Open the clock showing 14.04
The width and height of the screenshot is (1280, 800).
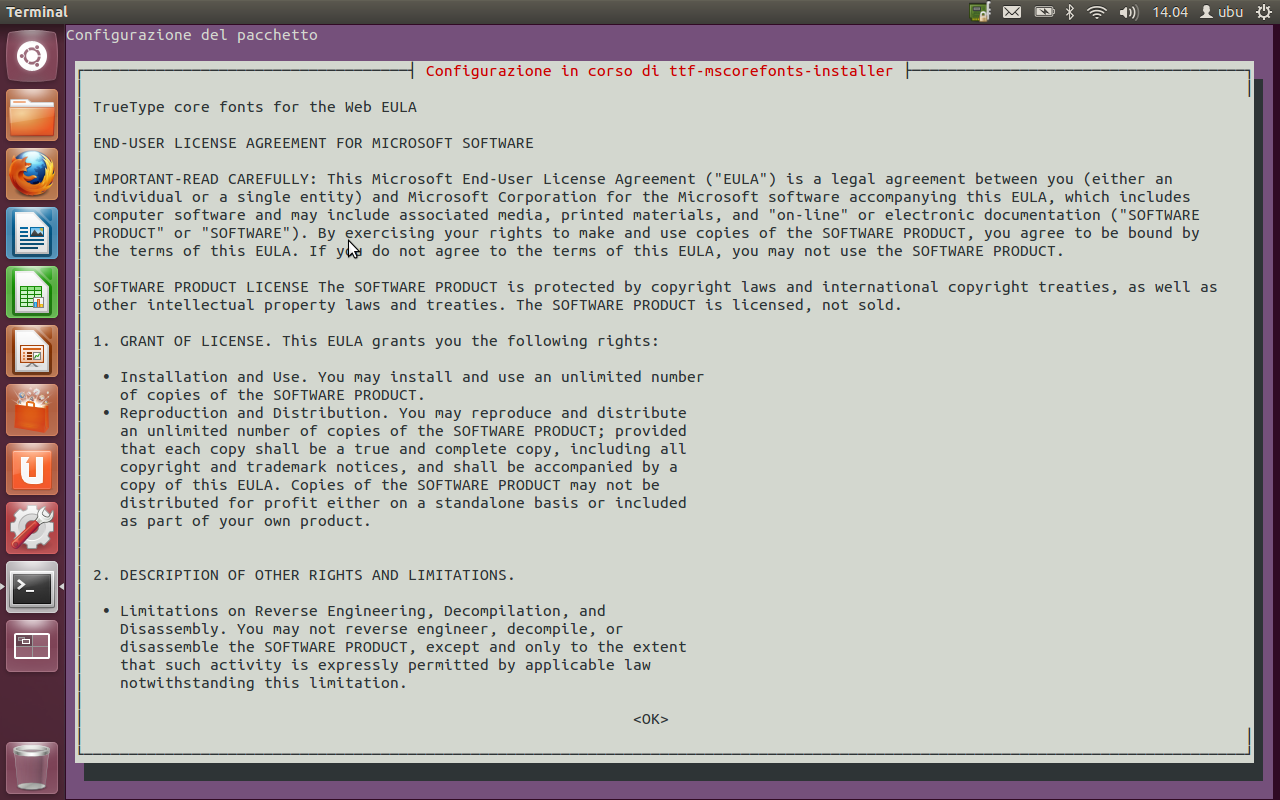pos(1169,12)
